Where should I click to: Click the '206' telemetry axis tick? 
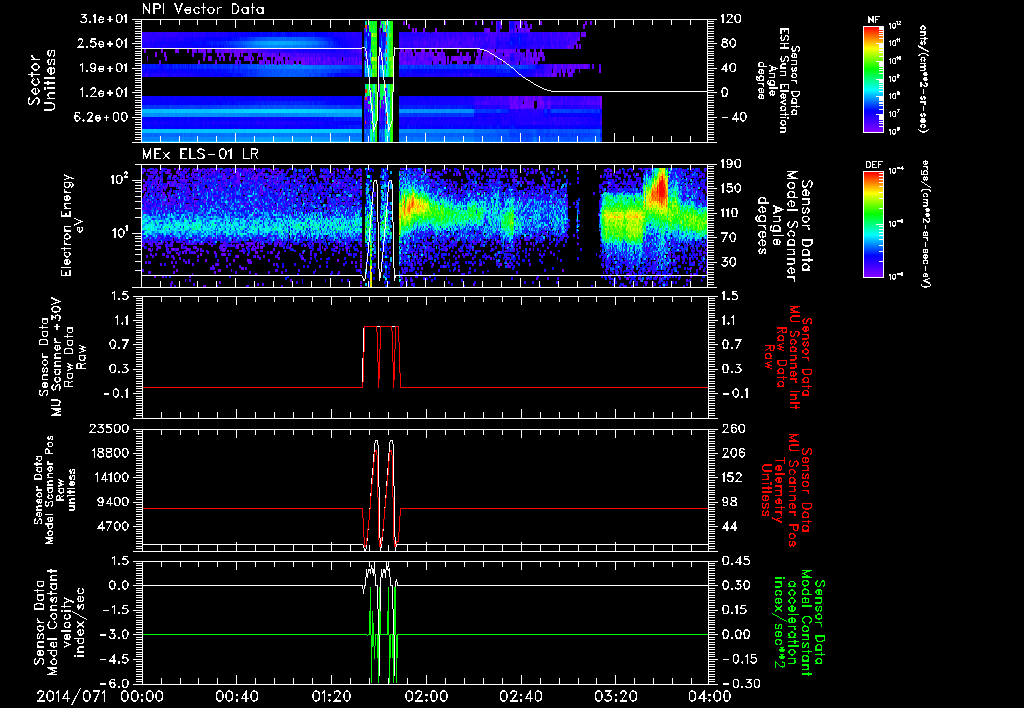(x=732, y=453)
